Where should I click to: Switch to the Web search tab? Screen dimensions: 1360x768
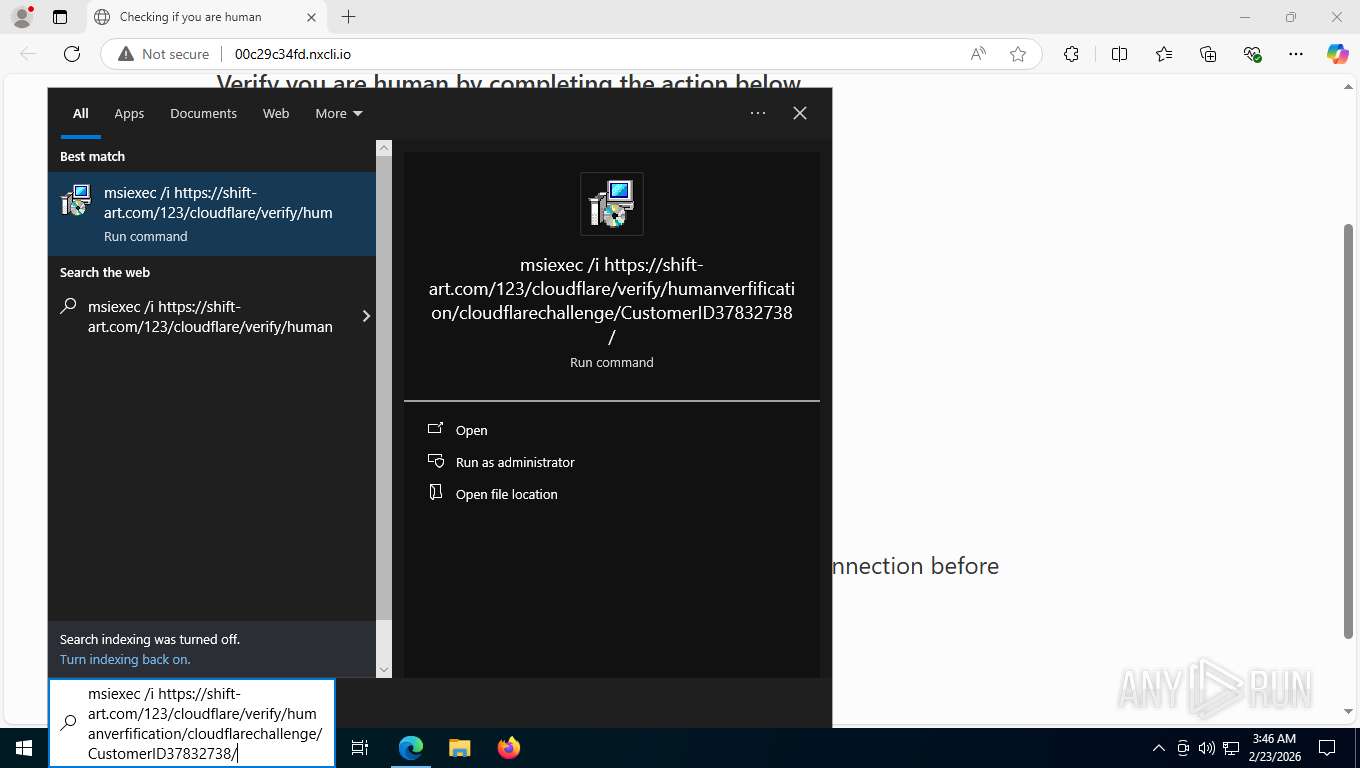pos(276,113)
